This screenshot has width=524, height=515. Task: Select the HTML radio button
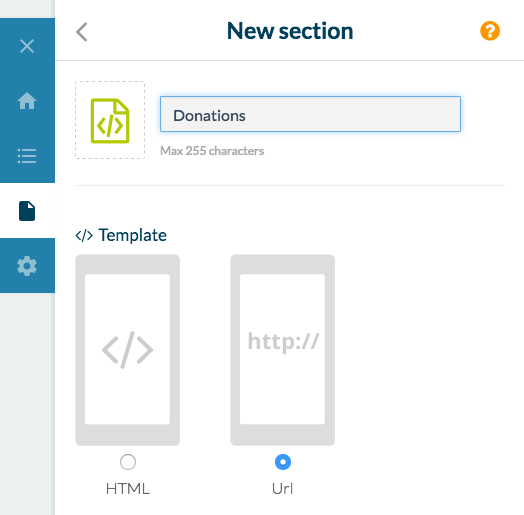[128, 462]
